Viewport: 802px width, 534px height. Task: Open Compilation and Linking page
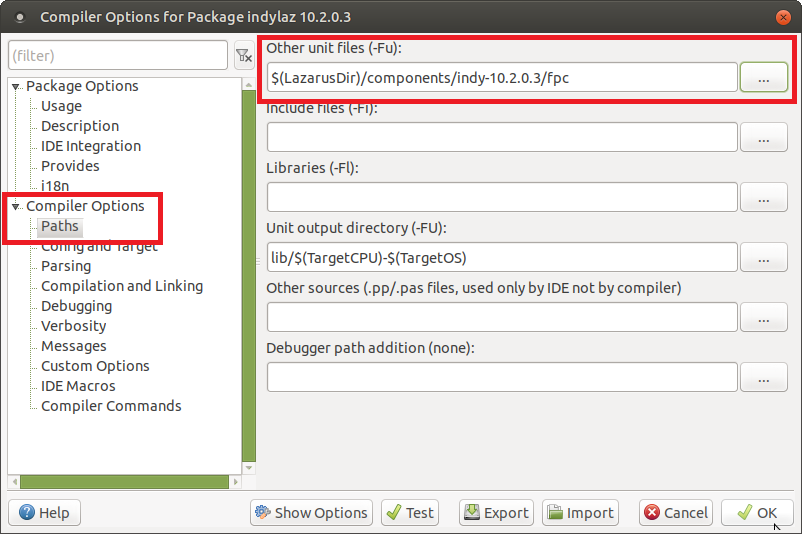tap(122, 286)
